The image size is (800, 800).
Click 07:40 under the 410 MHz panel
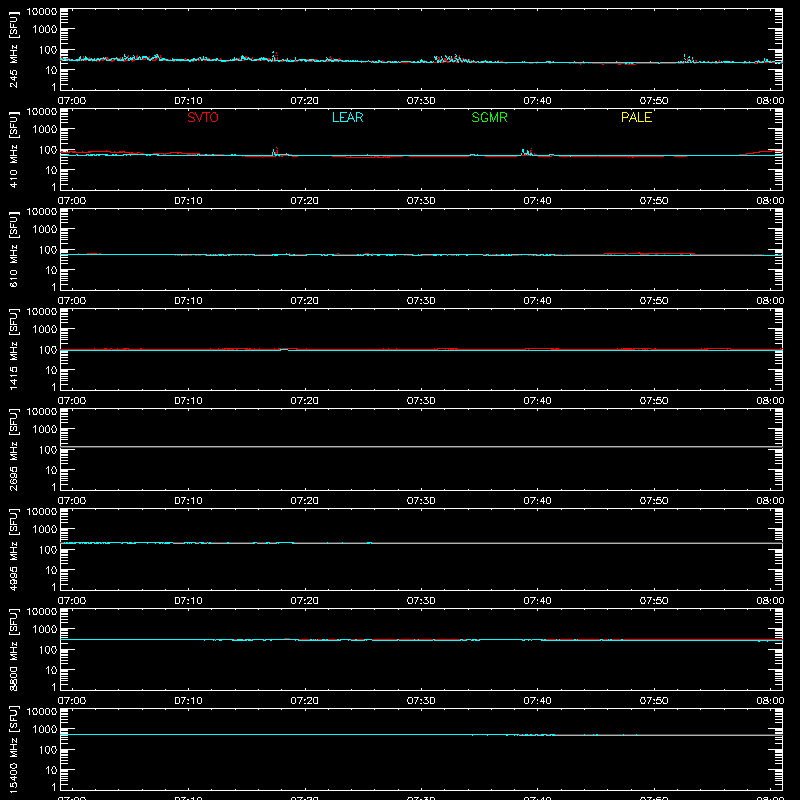click(537, 201)
